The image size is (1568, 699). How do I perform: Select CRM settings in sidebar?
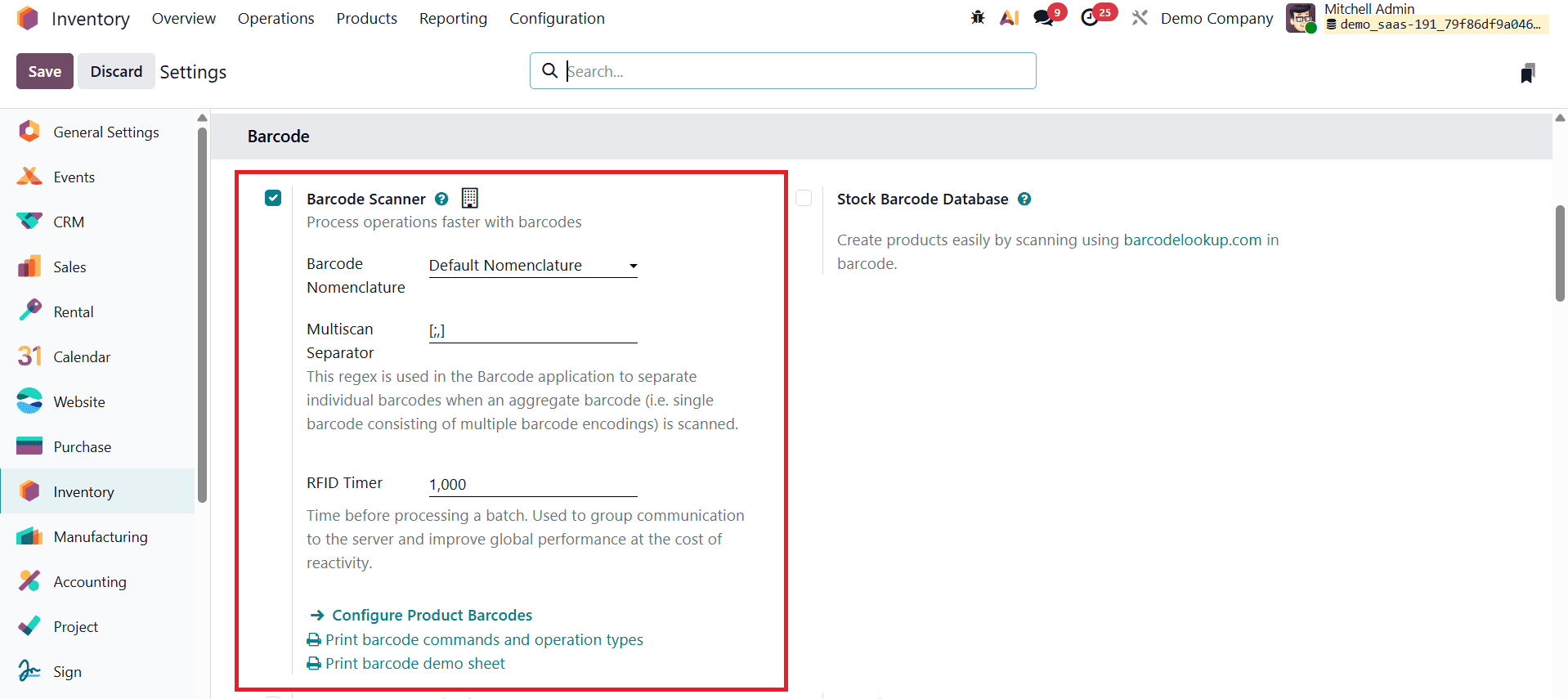(x=97, y=222)
